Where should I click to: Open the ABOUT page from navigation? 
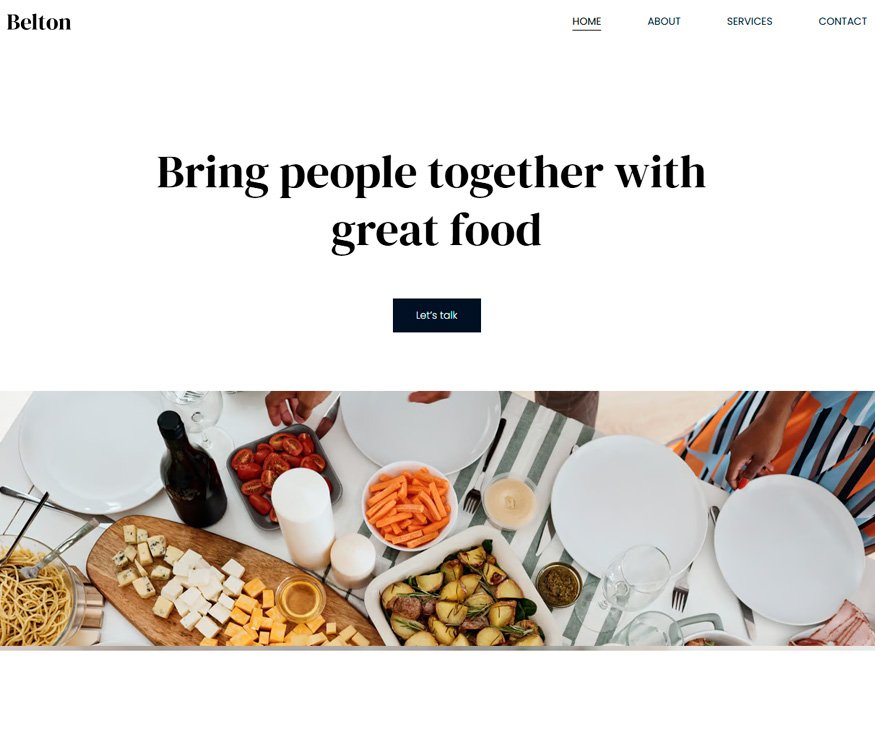664,21
